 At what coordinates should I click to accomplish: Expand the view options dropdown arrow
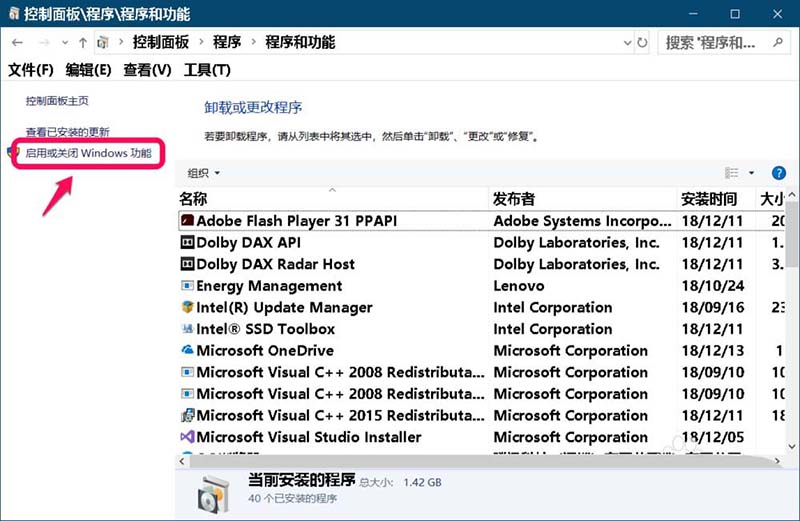pos(752,173)
